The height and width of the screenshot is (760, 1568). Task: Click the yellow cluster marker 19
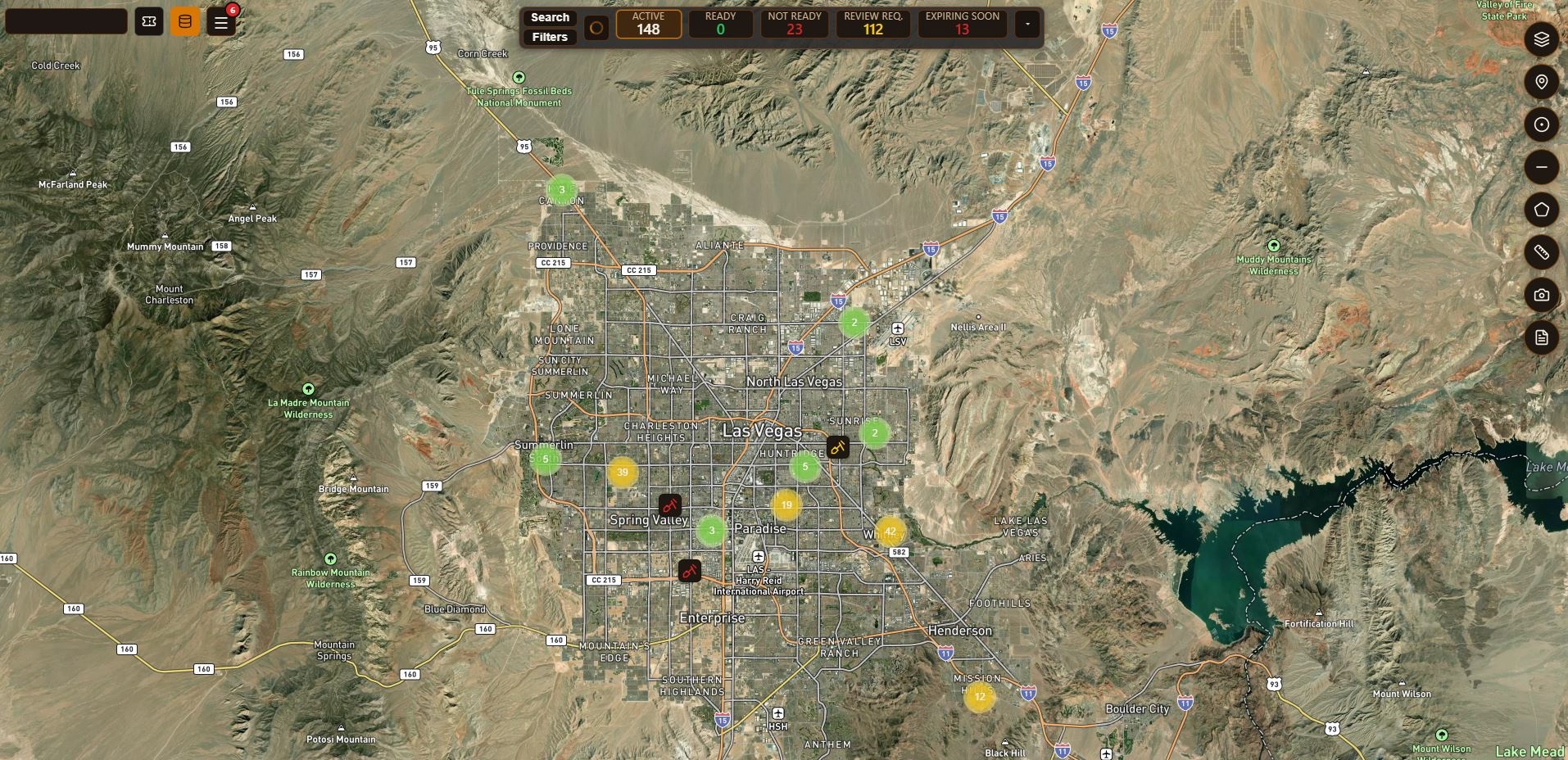point(786,505)
